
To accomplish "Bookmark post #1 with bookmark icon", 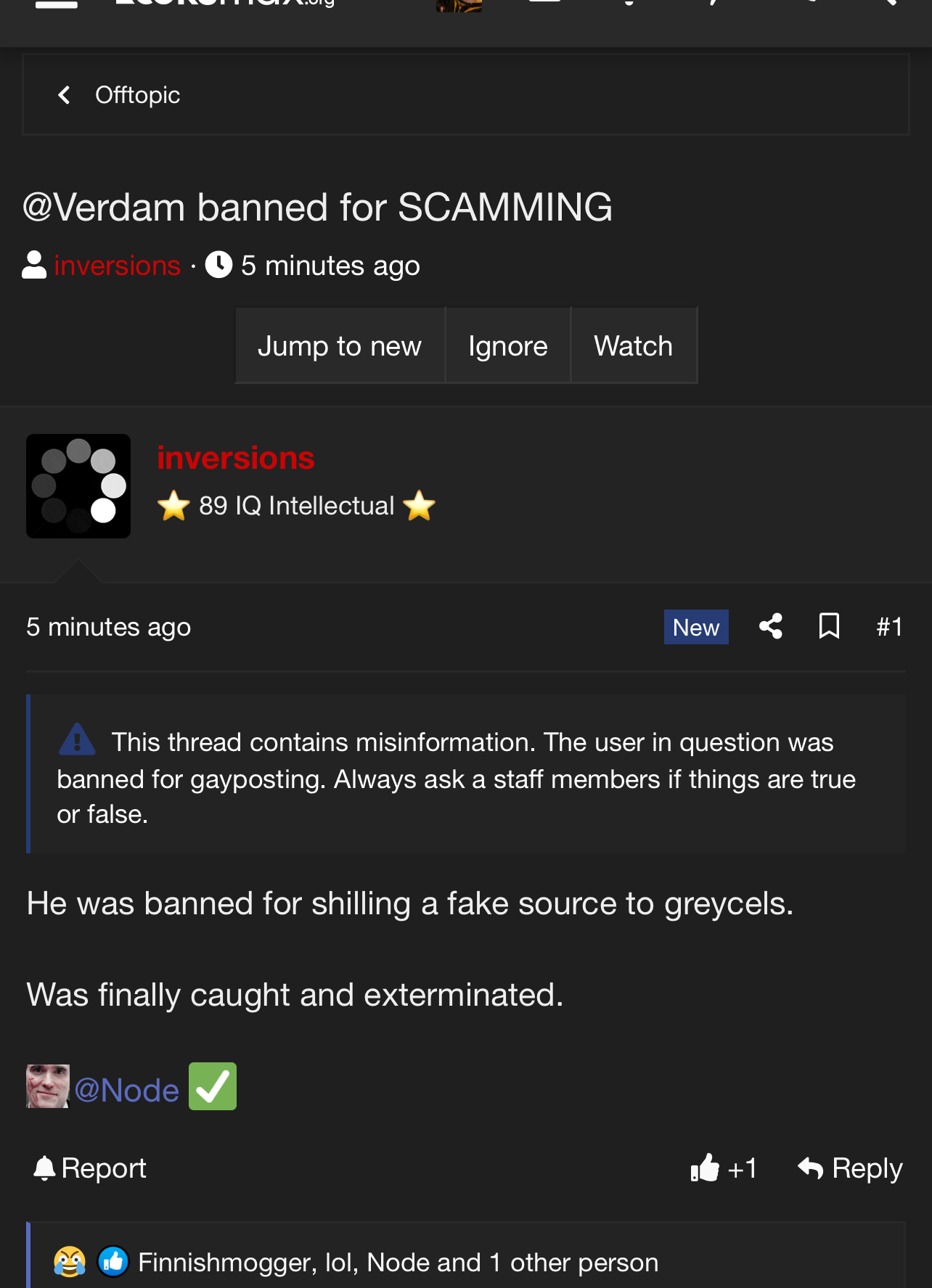I will point(829,626).
